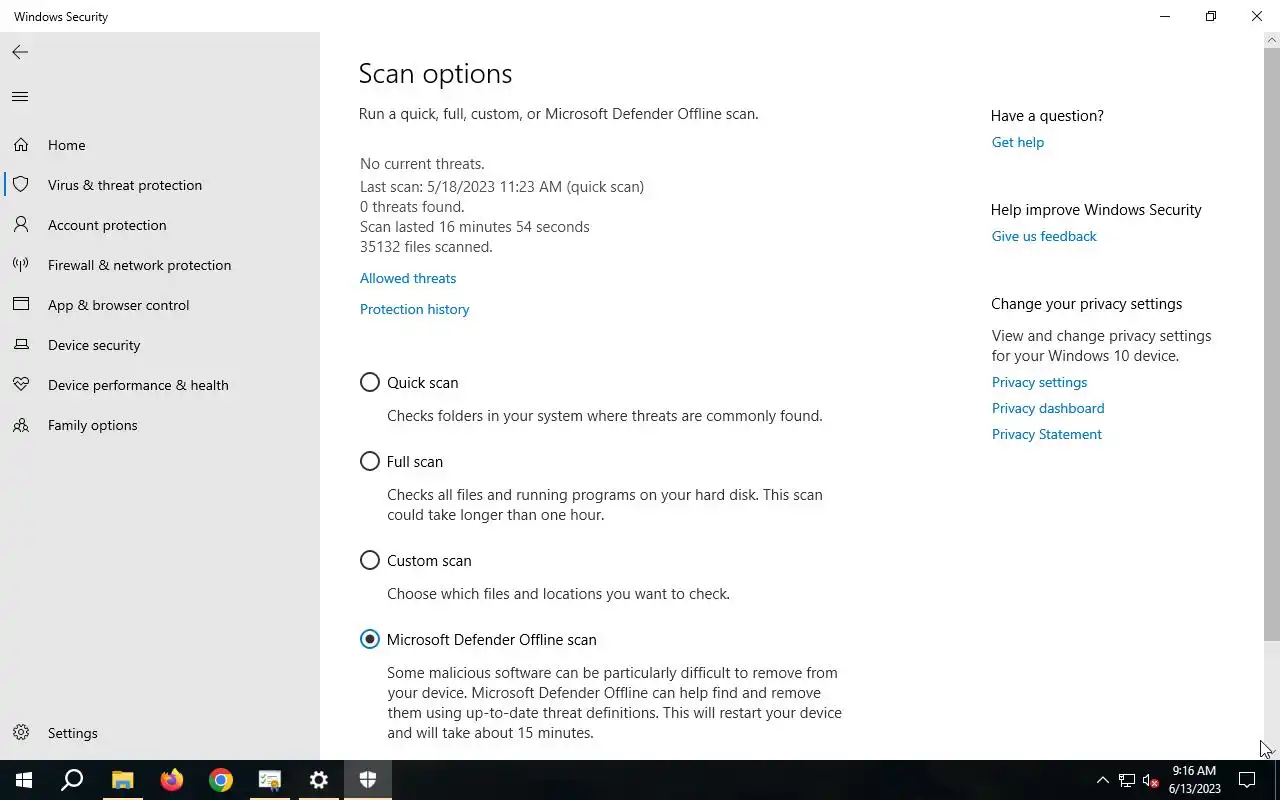1280x800 pixels.
Task: Click the Account protection person icon
Action: 21,225
